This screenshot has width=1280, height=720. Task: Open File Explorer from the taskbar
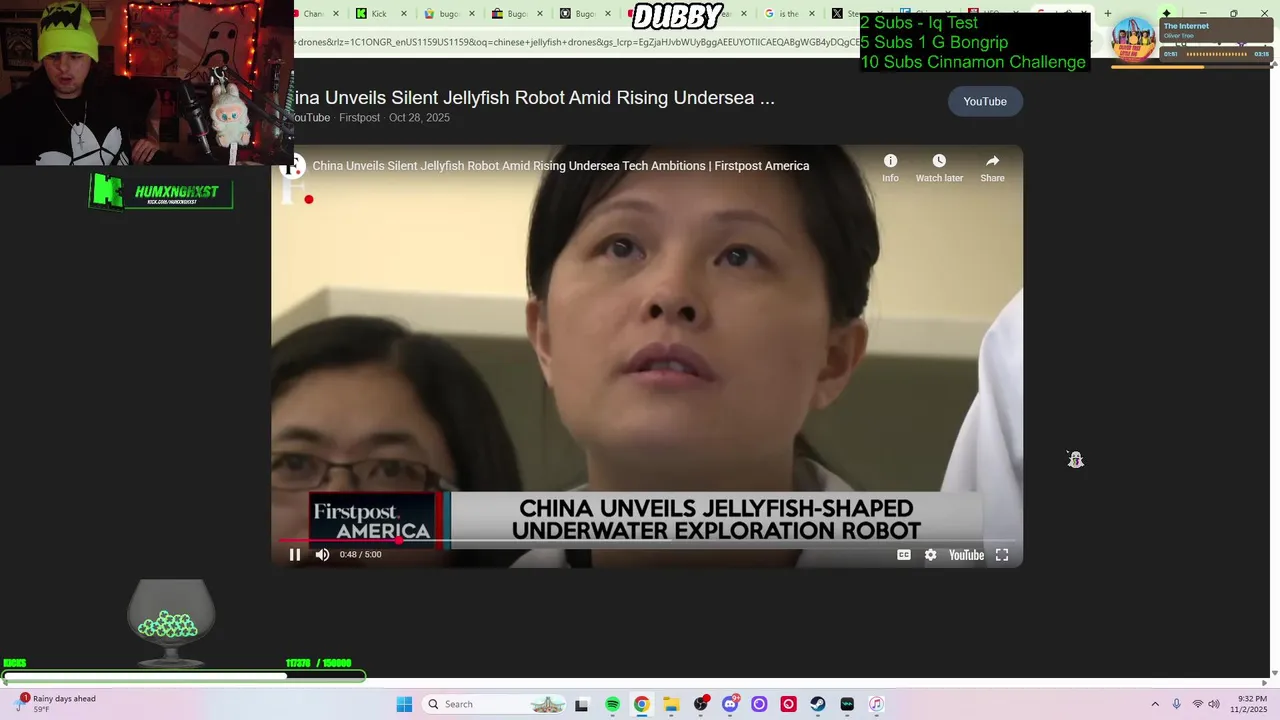[671, 704]
